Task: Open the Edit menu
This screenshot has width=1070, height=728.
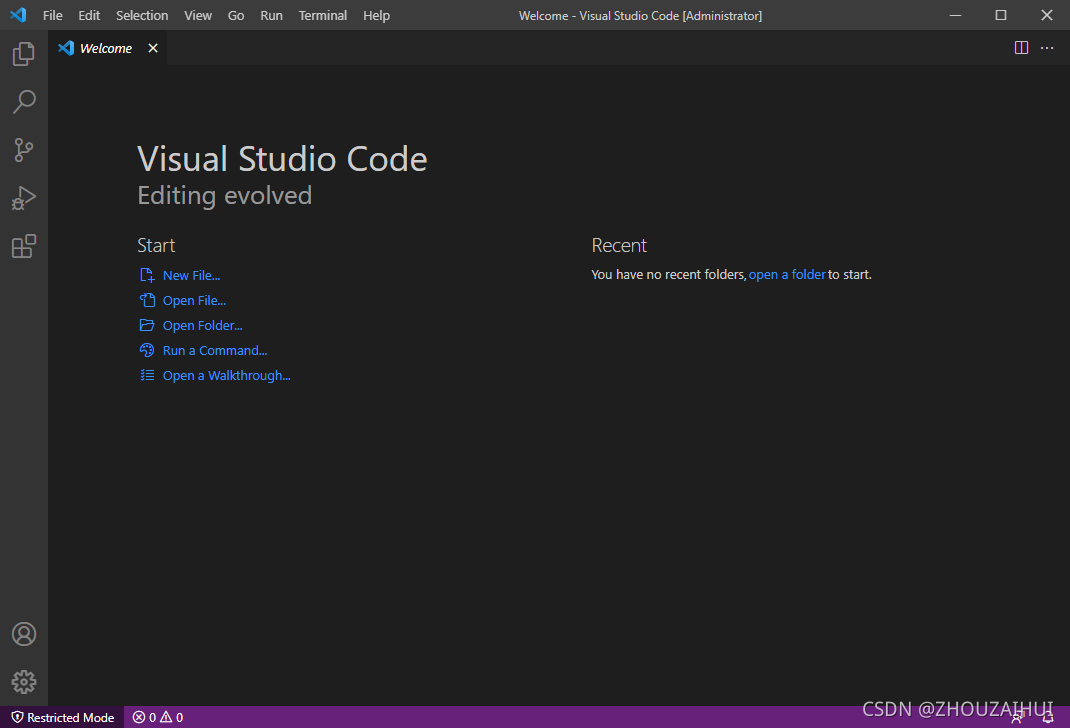Action: 89,15
